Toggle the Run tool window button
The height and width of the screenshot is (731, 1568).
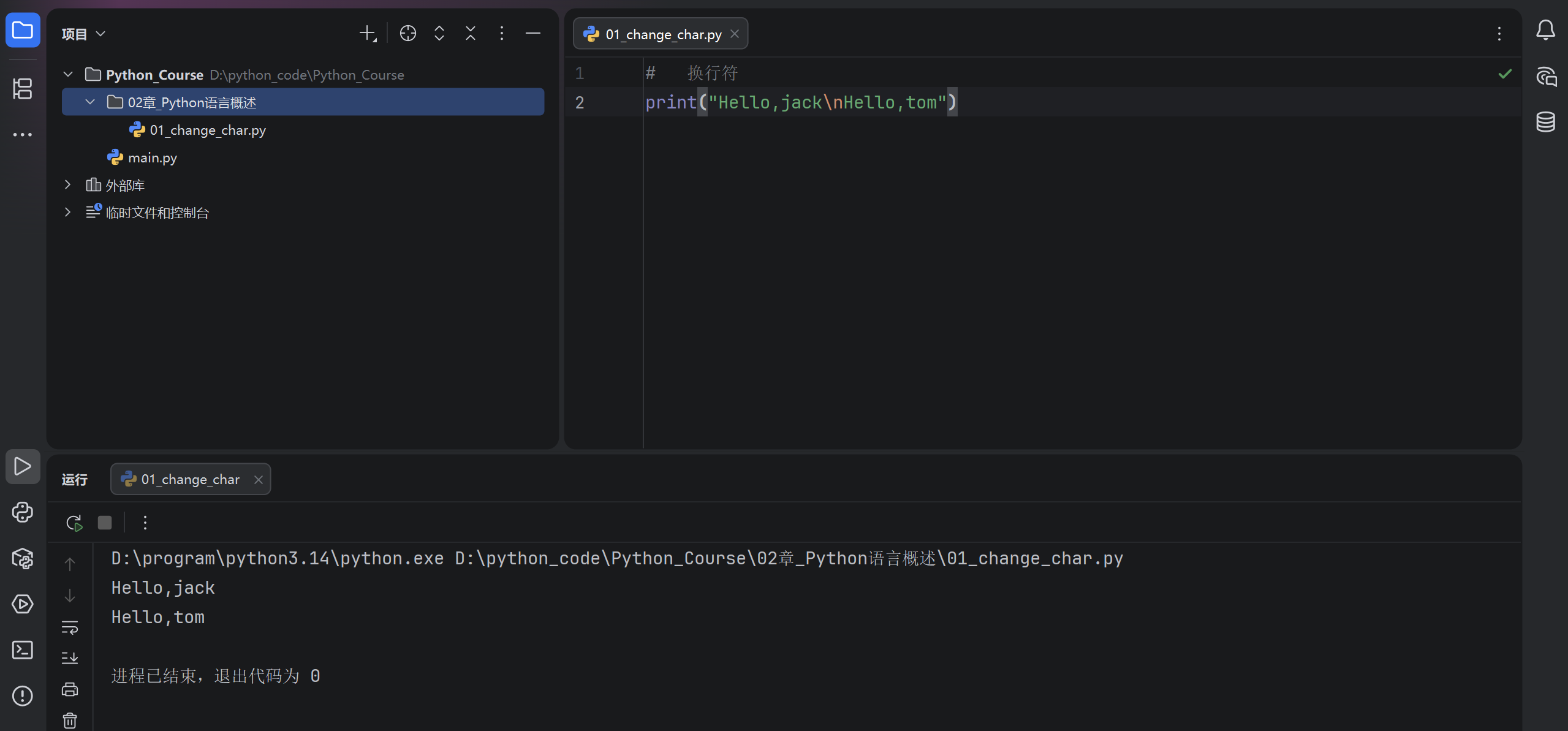[x=23, y=466]
